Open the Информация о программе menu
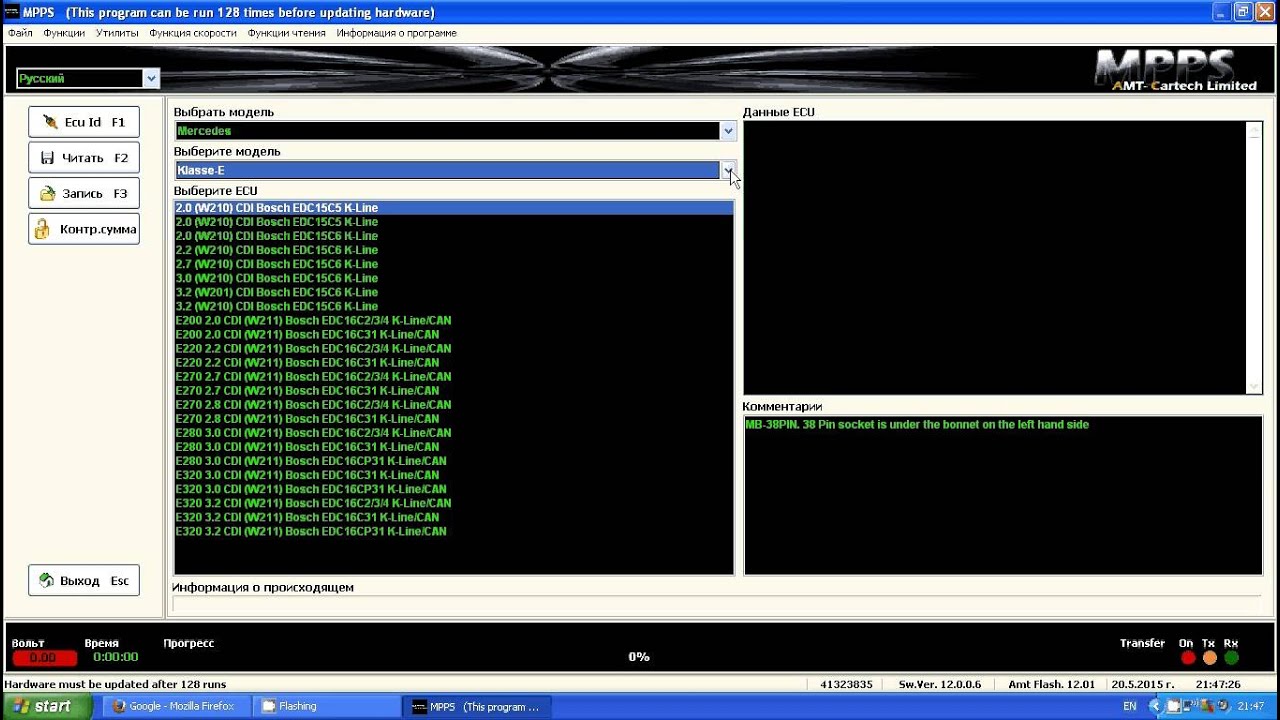This screenshot has height=720, width=1280. click(x=396, y=33)
